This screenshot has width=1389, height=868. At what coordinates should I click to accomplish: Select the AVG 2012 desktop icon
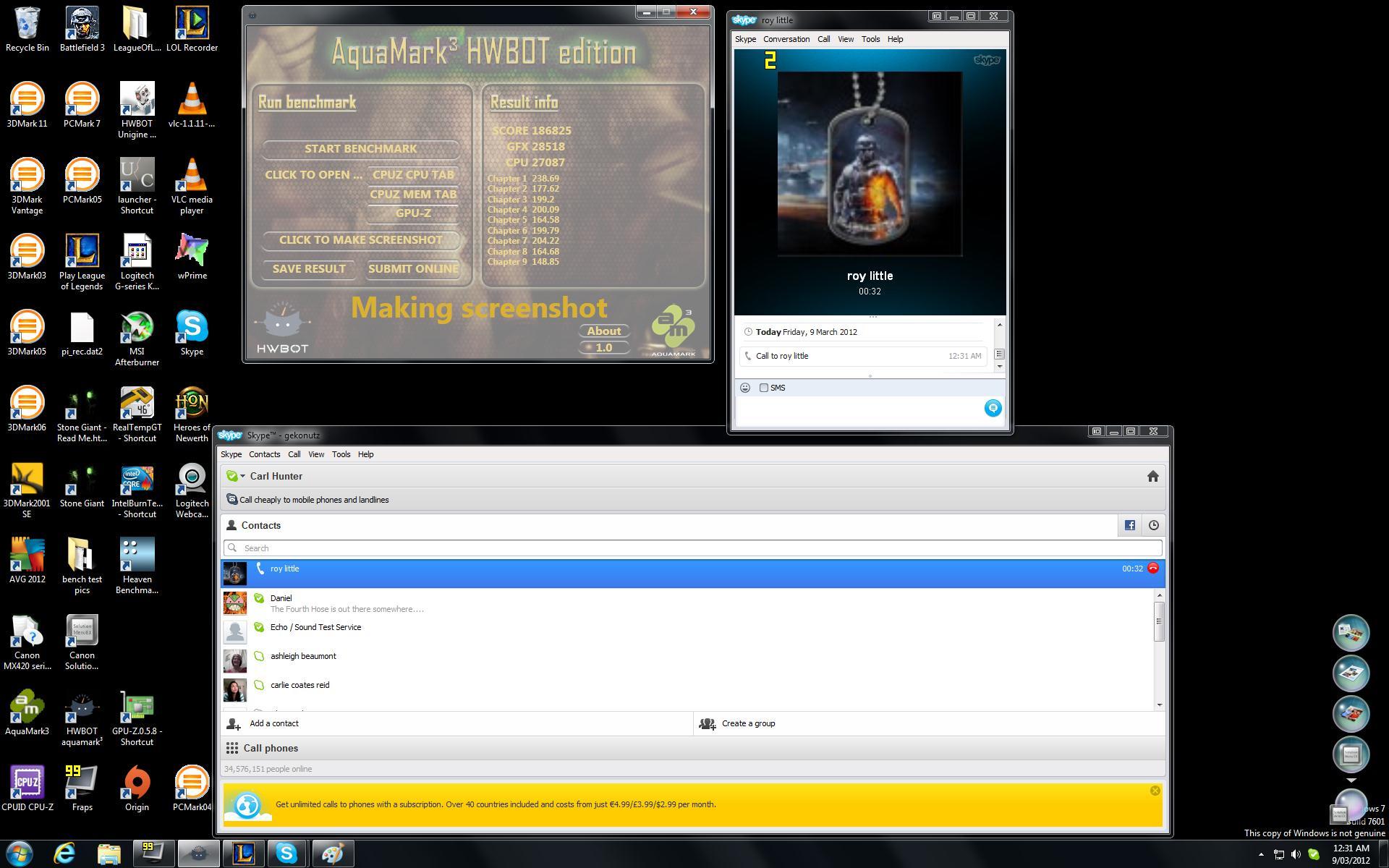click(27, 561)
